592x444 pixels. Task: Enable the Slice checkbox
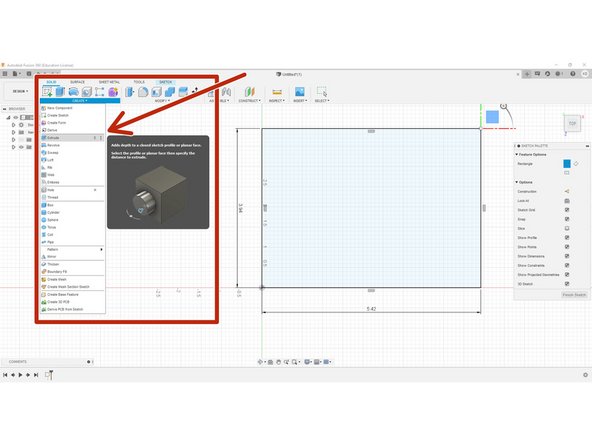pyautogui.click(x=567, y=228)
